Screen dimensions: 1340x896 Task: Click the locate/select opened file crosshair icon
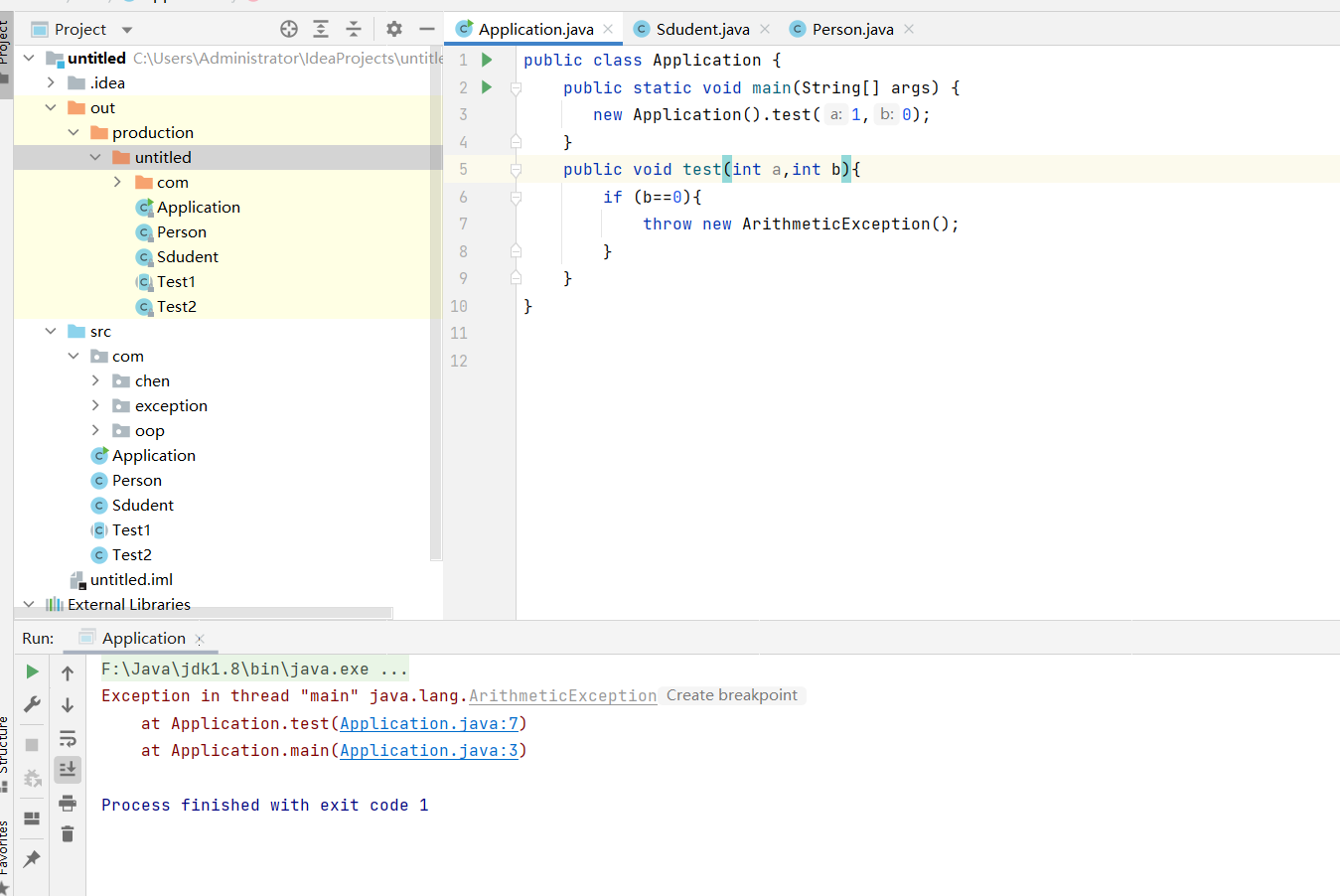[x=289, y=29]
